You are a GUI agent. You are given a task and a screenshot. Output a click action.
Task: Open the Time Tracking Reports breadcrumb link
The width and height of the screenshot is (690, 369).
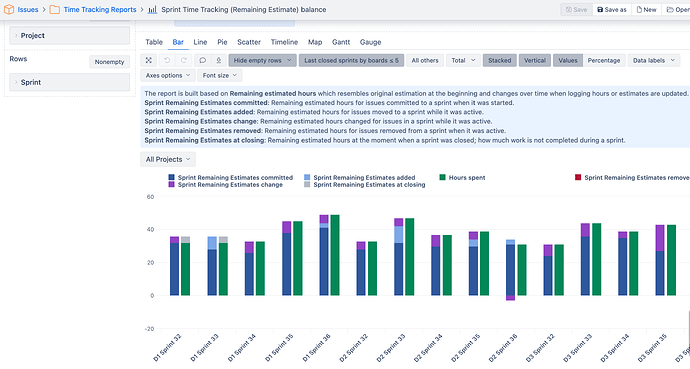click(x=100, y=9)
